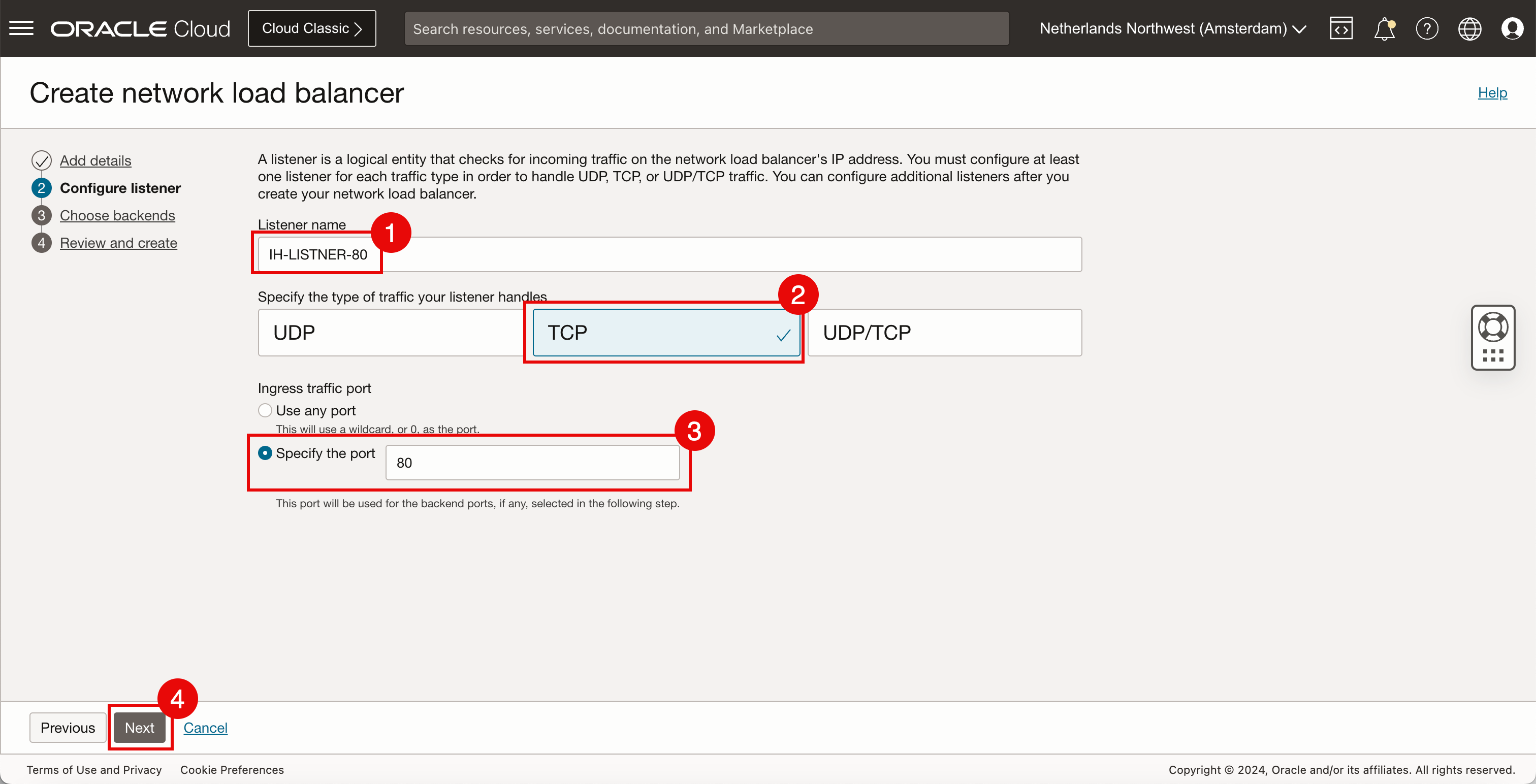Choose UDP traffic type option
Image resolution: width=1536 pixels, height=784 pixels.
(x=391, y=332)
